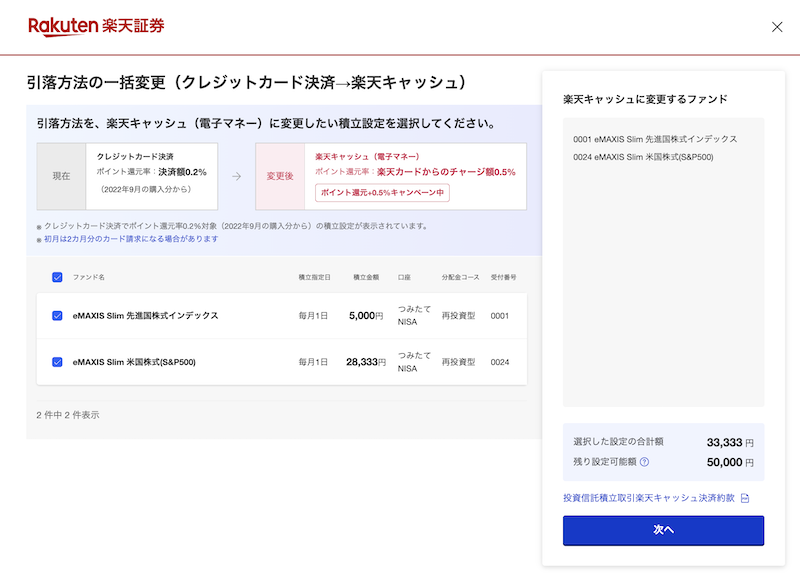This screenshot has height=573, width=800.
Task: Click クレジットカード決済 heading in current box
Action: tap(135, 156)
